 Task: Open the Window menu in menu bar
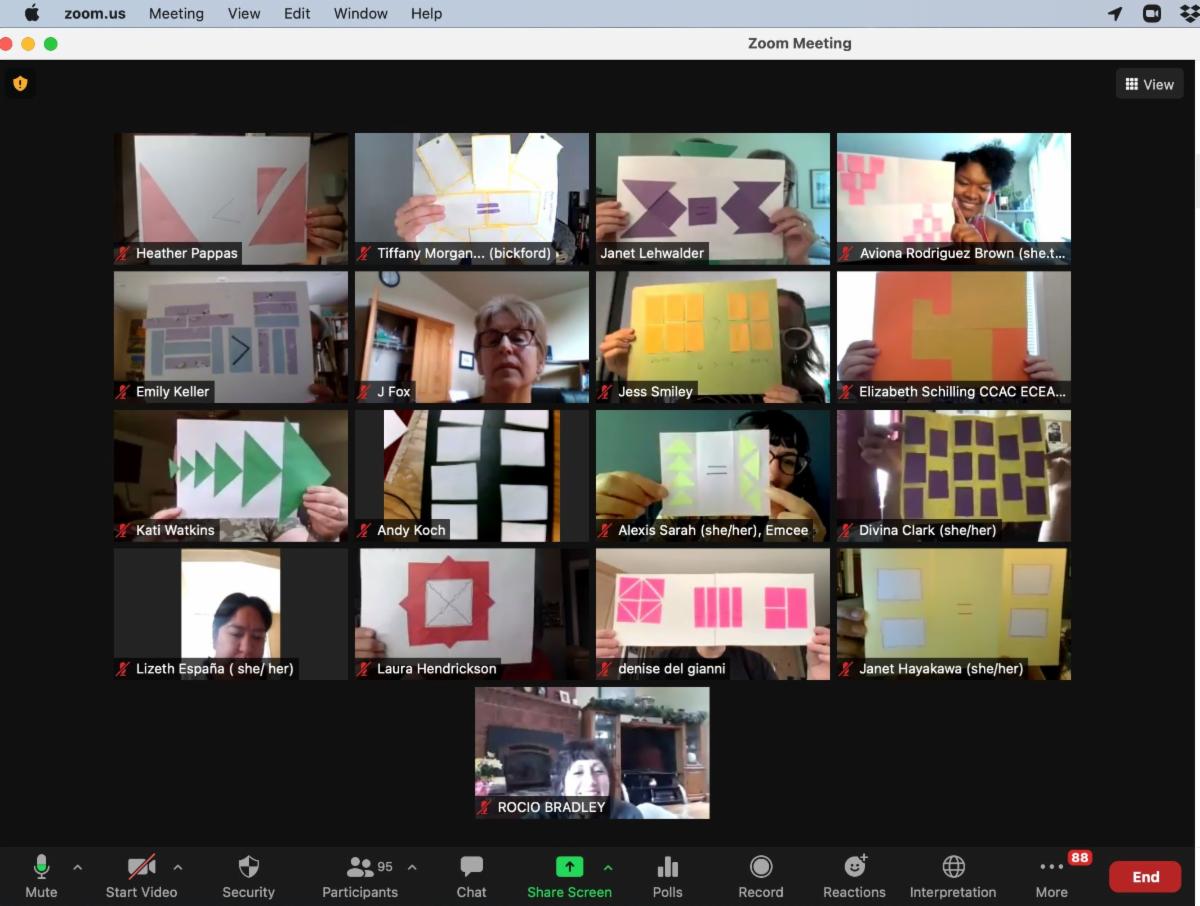pyautogui.click(x=360, y=13)
